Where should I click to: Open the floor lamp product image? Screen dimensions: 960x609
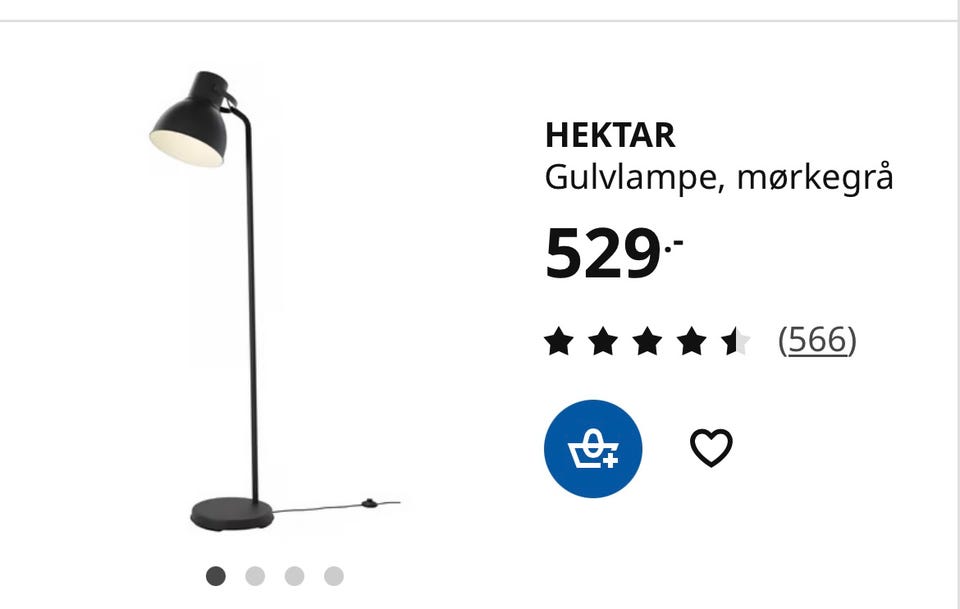[x=274, y=301]
